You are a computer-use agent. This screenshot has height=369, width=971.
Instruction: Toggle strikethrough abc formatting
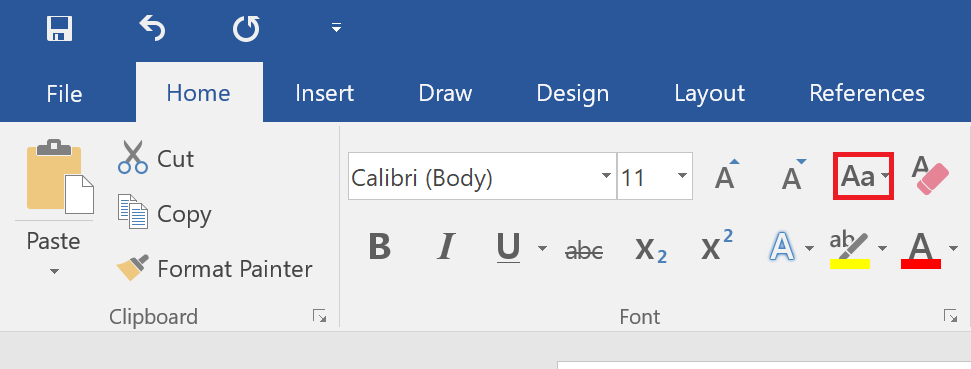pyautogui.click(x=585, y=250)
